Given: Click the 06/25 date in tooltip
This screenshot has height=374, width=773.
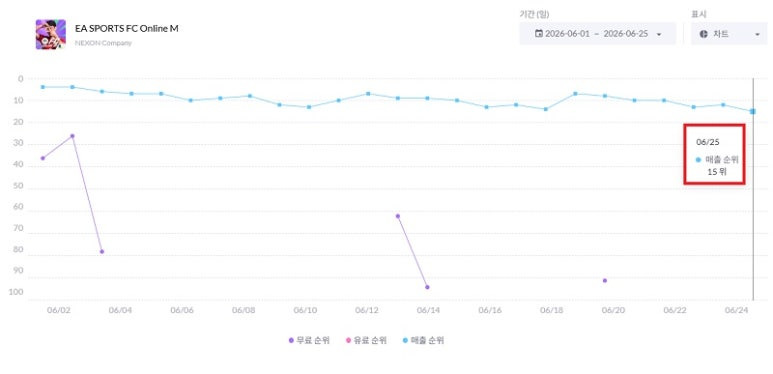Looking at the screenshot, I should pos(707,142).
